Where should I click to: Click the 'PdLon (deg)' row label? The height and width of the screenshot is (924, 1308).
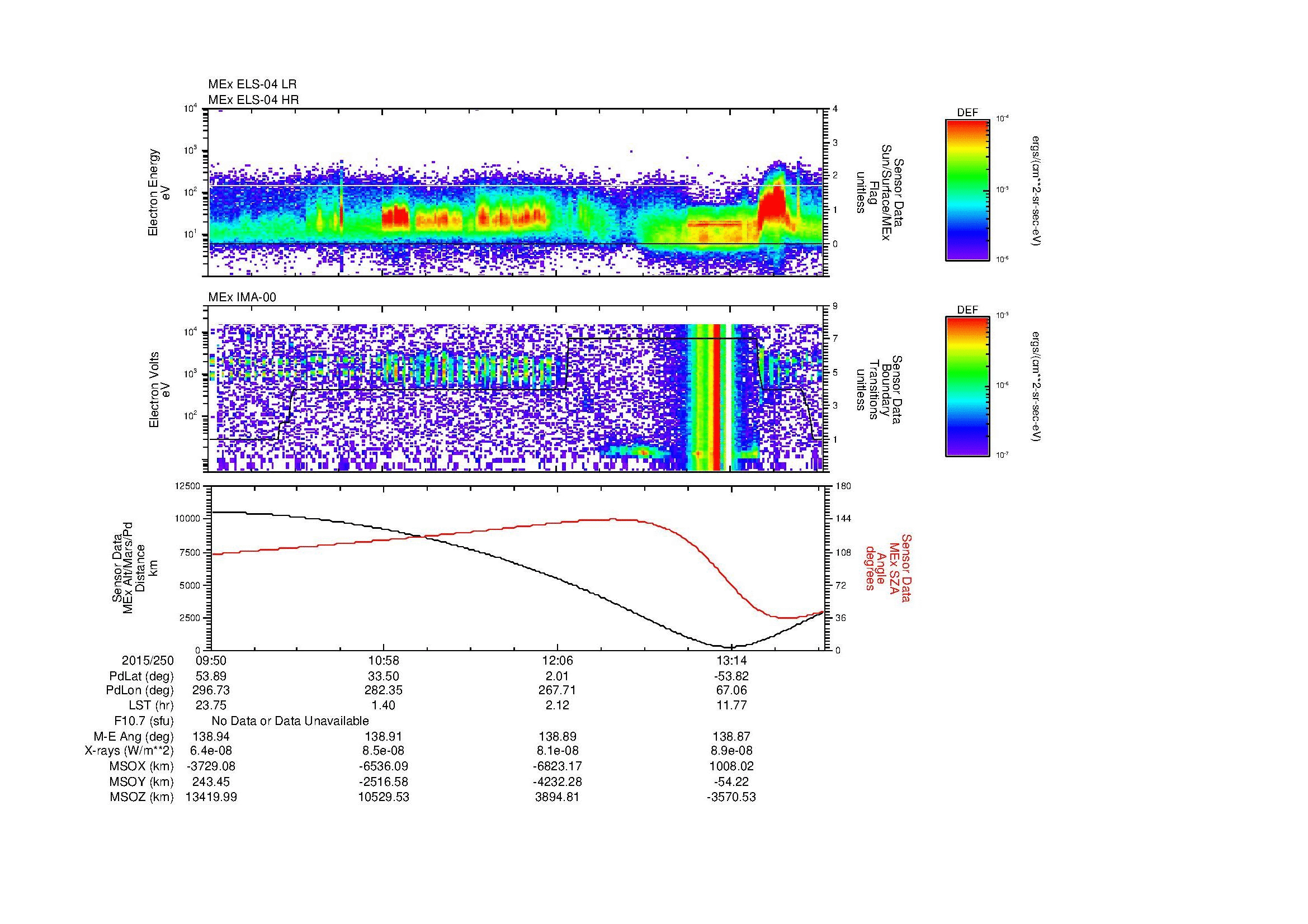click(x=140, y=690)
